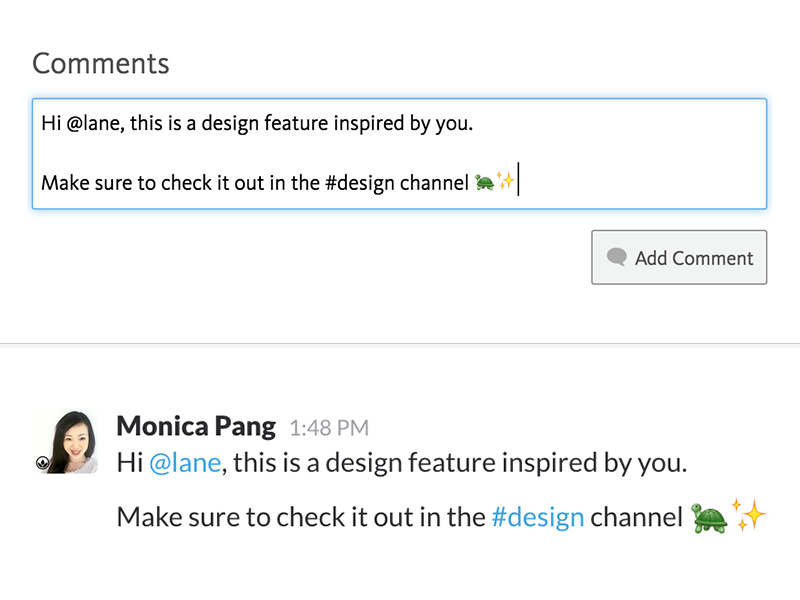This screenshot has height=600, width=800.
Task: Click the sparkles emoji inside the comment box
Action: tap(506, 182)
